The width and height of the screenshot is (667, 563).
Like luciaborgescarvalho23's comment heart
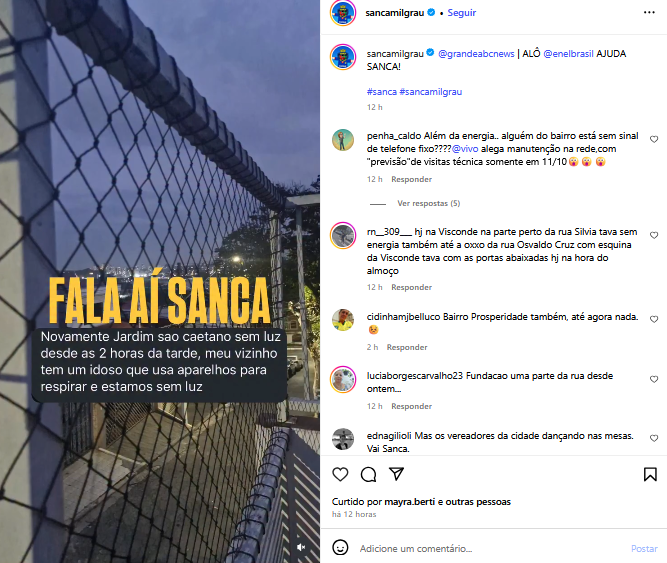[x=654, y=379]
